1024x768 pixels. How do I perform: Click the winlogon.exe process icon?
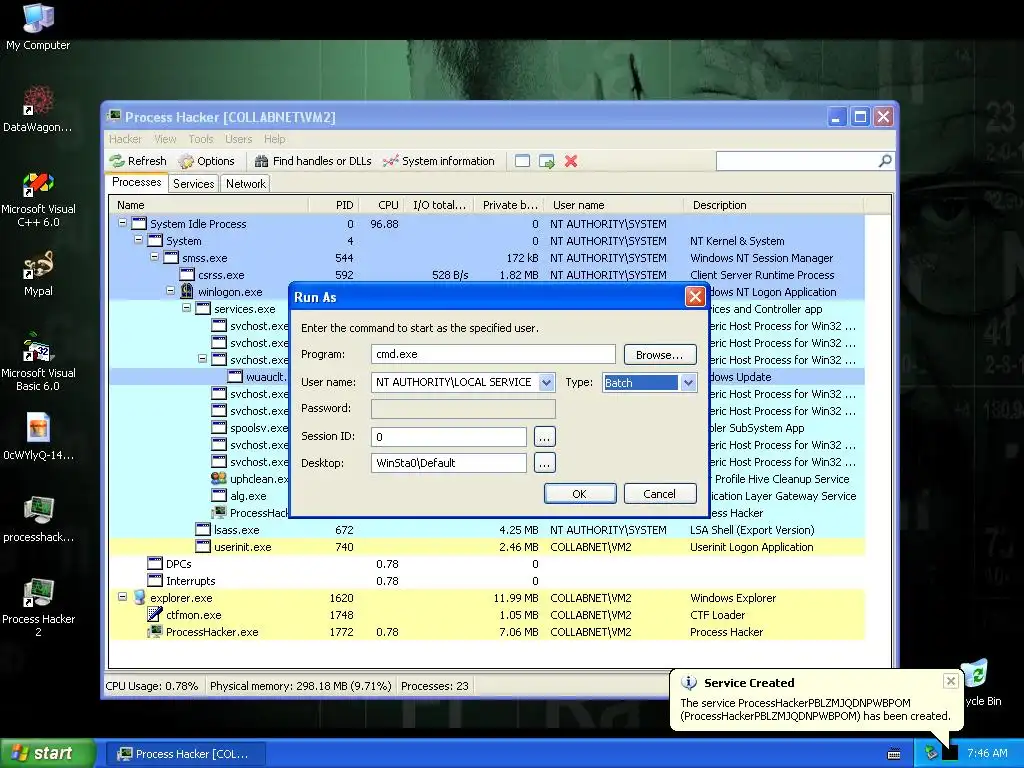tap(187, 291)
